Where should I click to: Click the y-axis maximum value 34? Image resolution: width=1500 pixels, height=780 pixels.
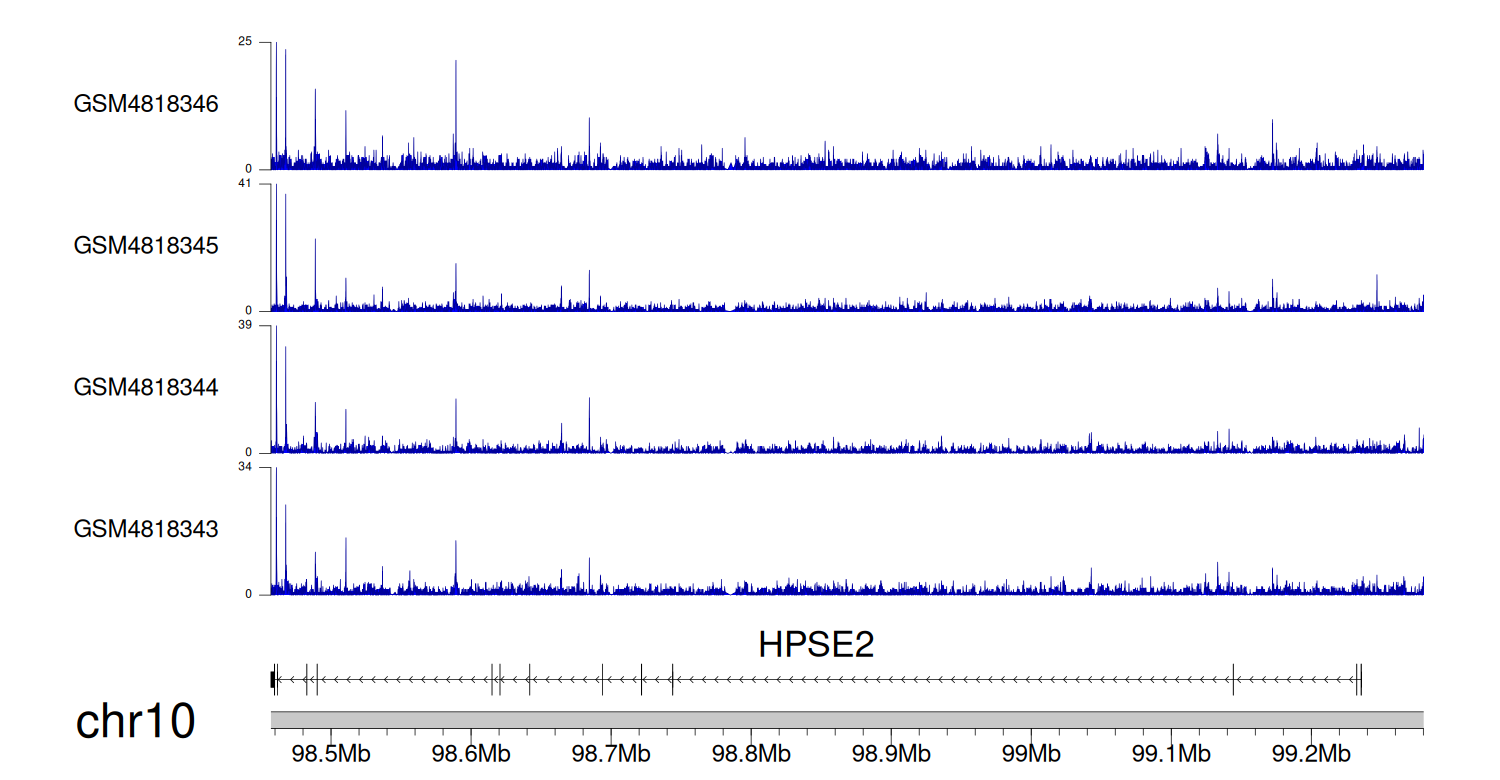(x=246, y=467)
